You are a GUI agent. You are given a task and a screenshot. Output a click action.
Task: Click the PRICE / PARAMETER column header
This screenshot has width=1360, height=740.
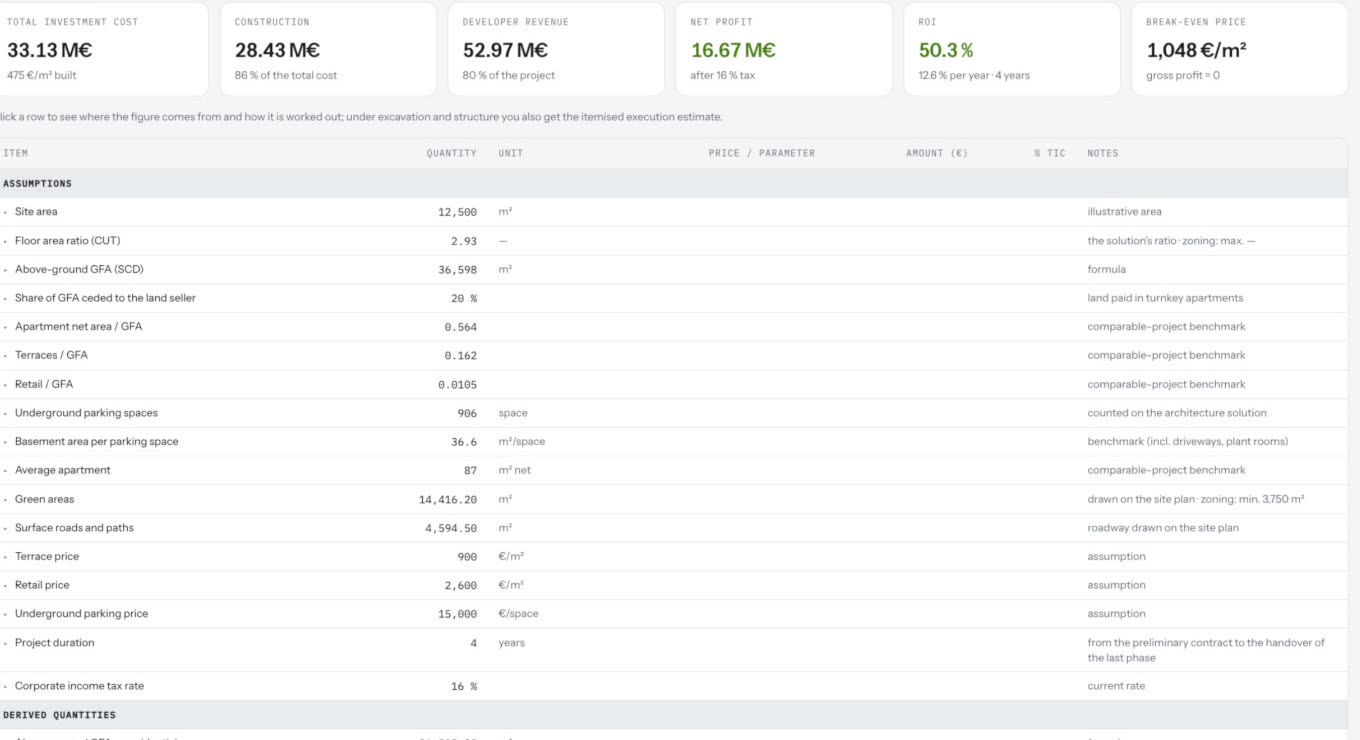pos(762,153)
